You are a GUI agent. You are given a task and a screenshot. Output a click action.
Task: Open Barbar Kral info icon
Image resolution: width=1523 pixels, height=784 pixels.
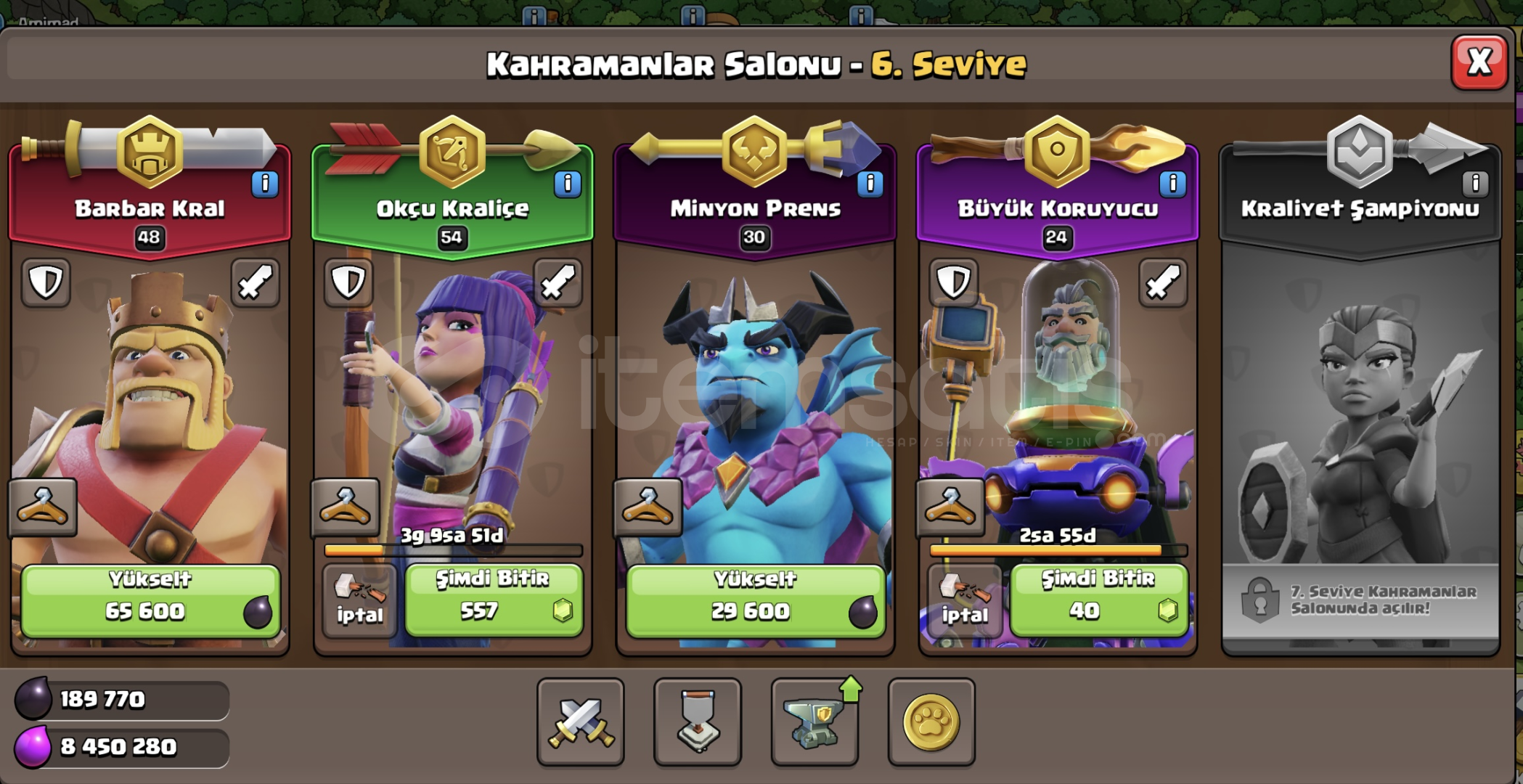click(x=265, y=184)
